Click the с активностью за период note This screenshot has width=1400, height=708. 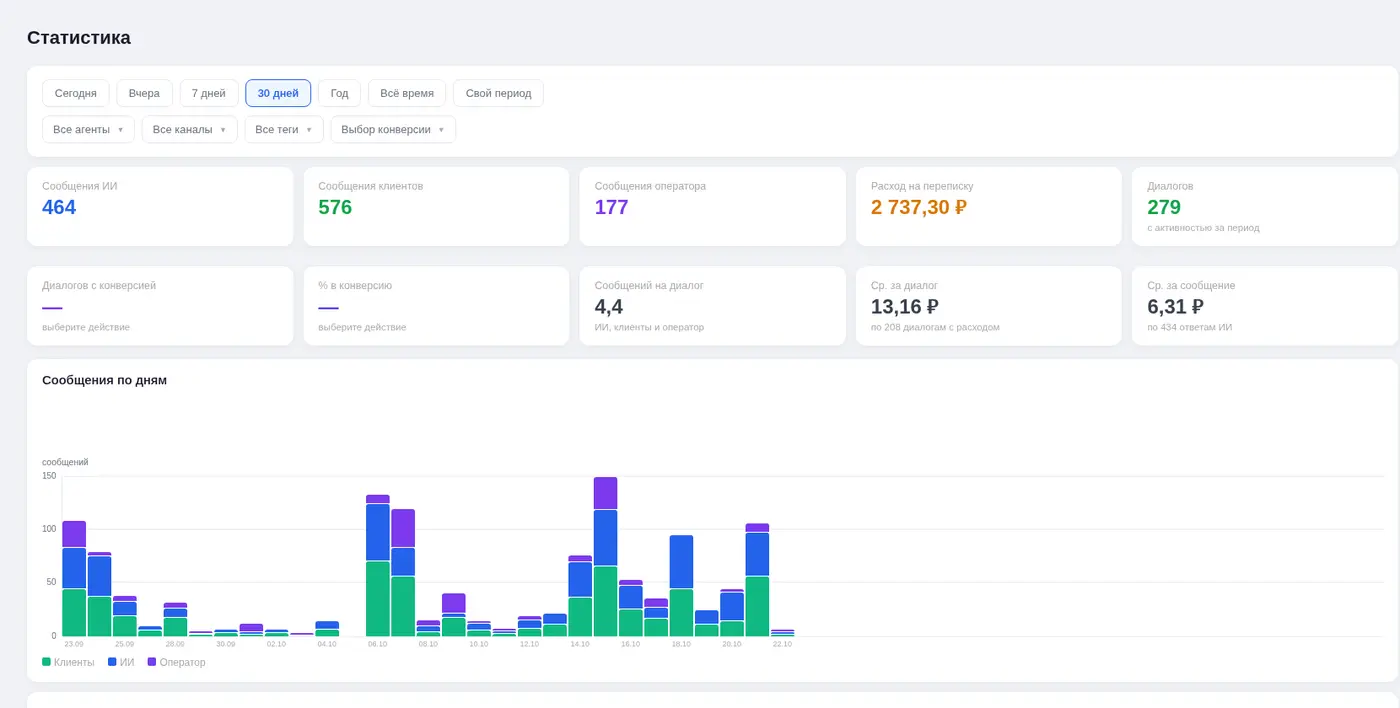(1203, 227)
